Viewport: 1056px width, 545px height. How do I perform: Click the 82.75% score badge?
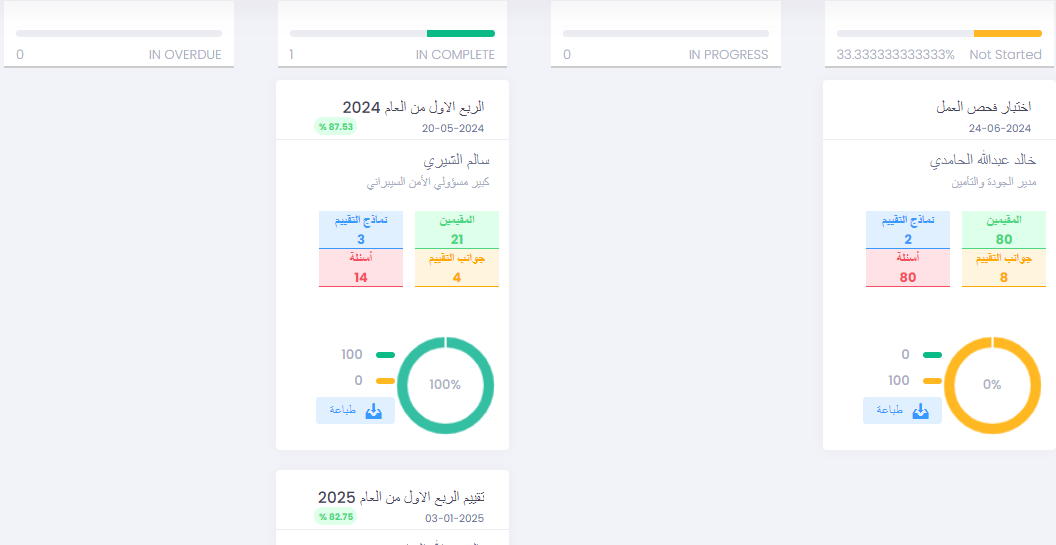click(336, 517)
